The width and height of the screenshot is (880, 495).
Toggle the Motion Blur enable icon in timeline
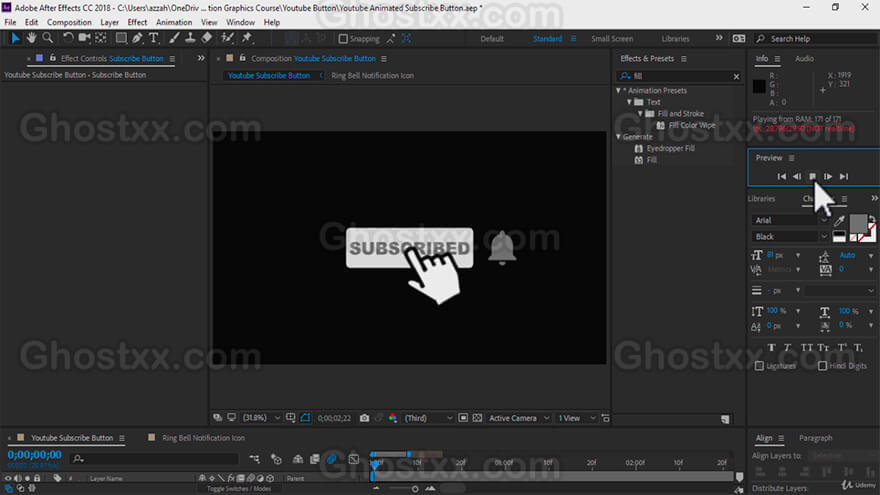coord(332,459)
